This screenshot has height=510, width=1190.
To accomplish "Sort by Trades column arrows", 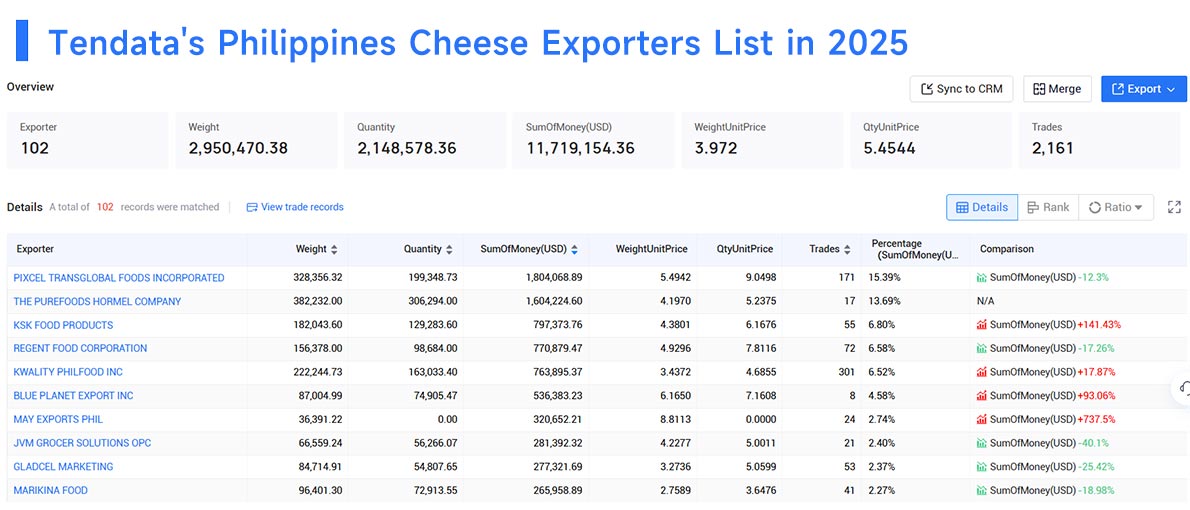I will point(846,249).
